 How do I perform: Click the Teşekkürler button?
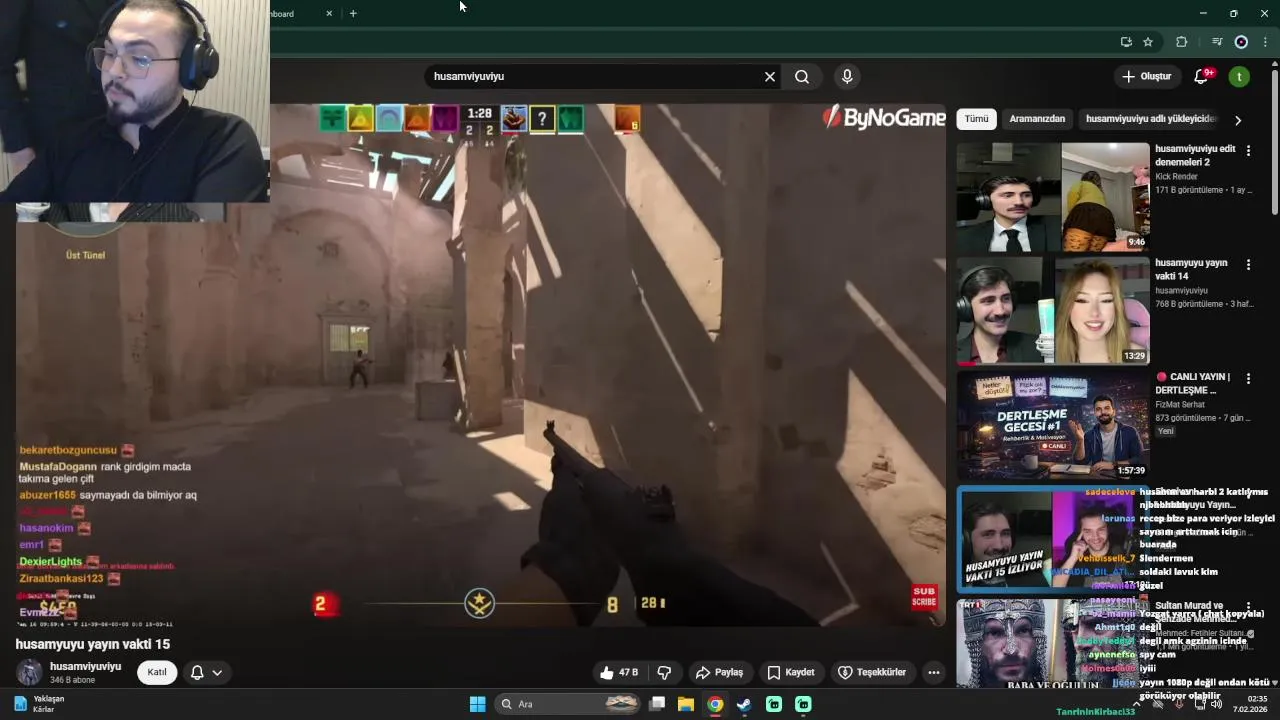(x=871, y=672)
